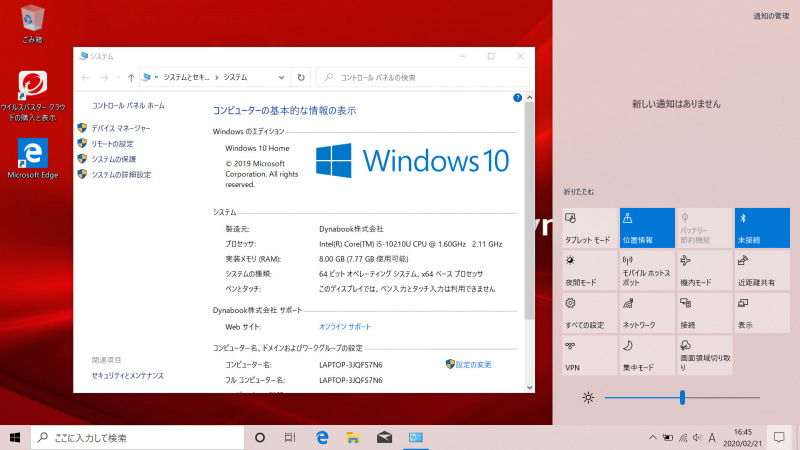Open the VPN quick action tile

pyautogui.click(x=590, y=355)
